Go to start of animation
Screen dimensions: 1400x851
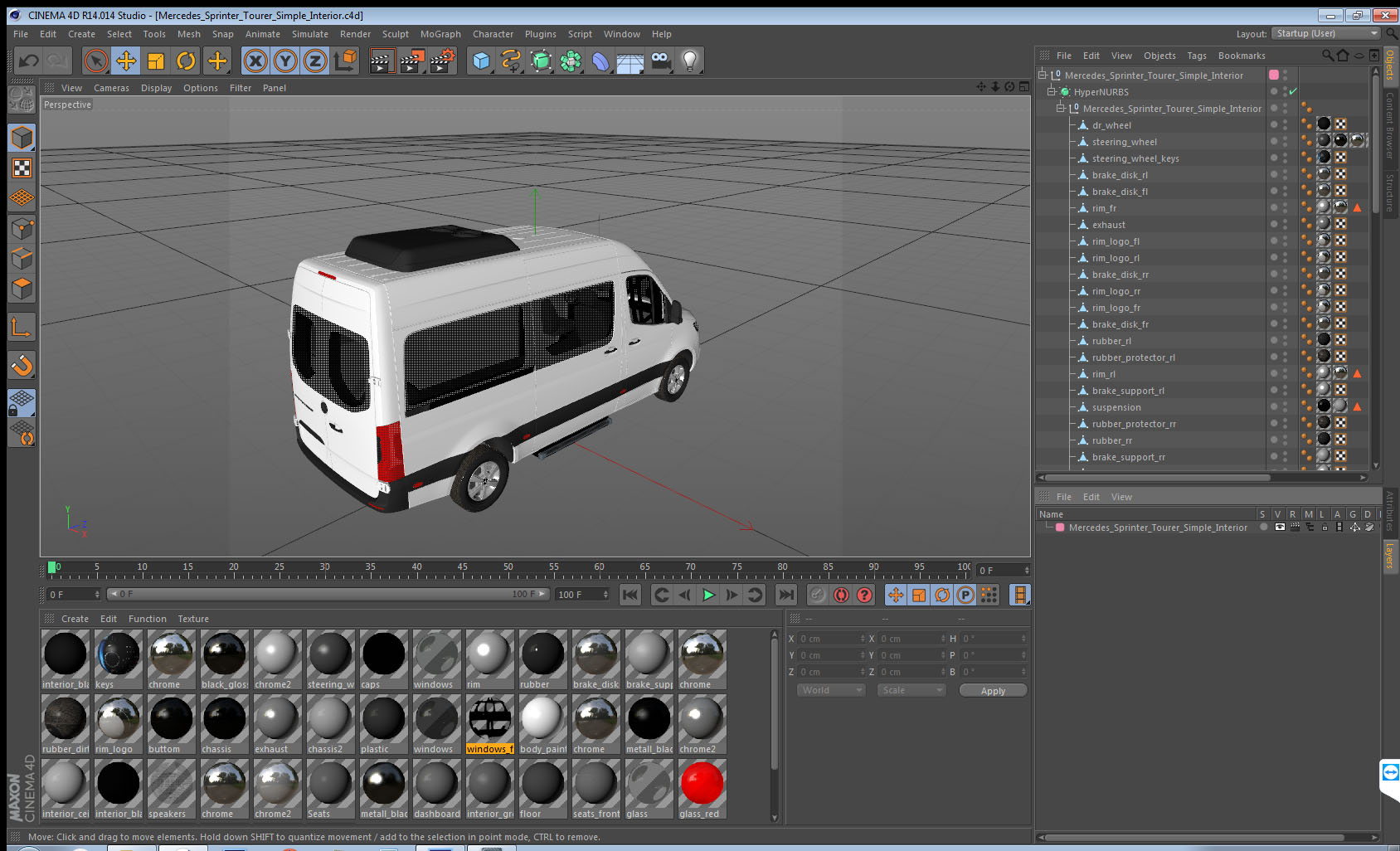[x=630, y=595]
